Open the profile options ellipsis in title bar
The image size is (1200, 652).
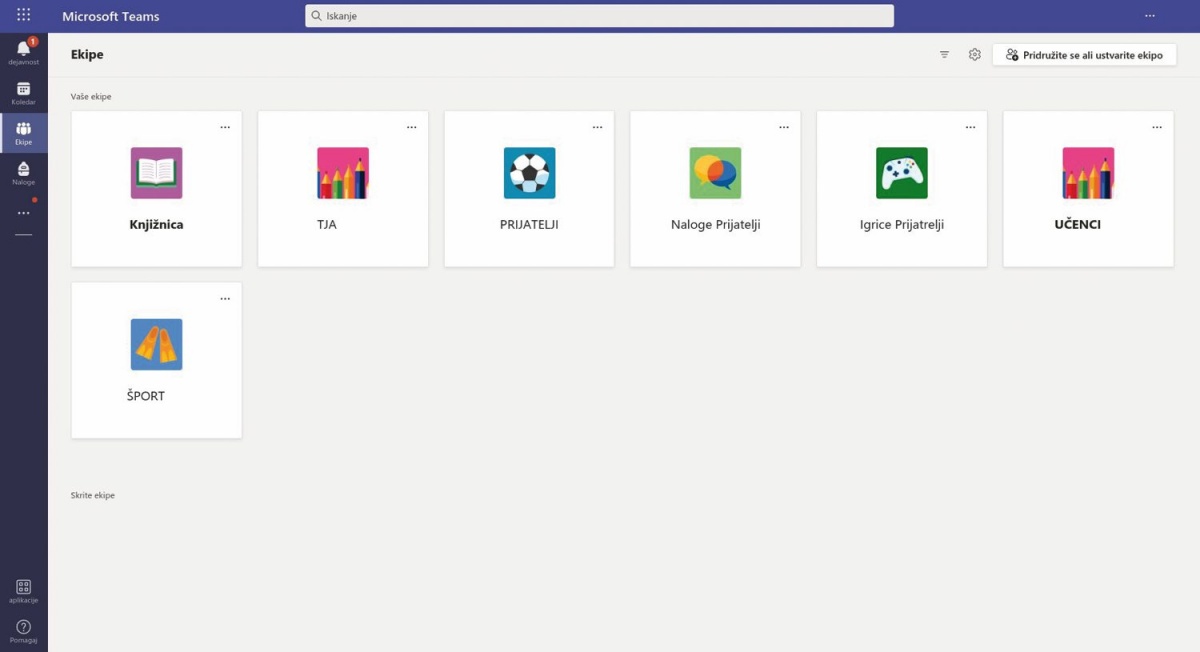(1150, 16)
